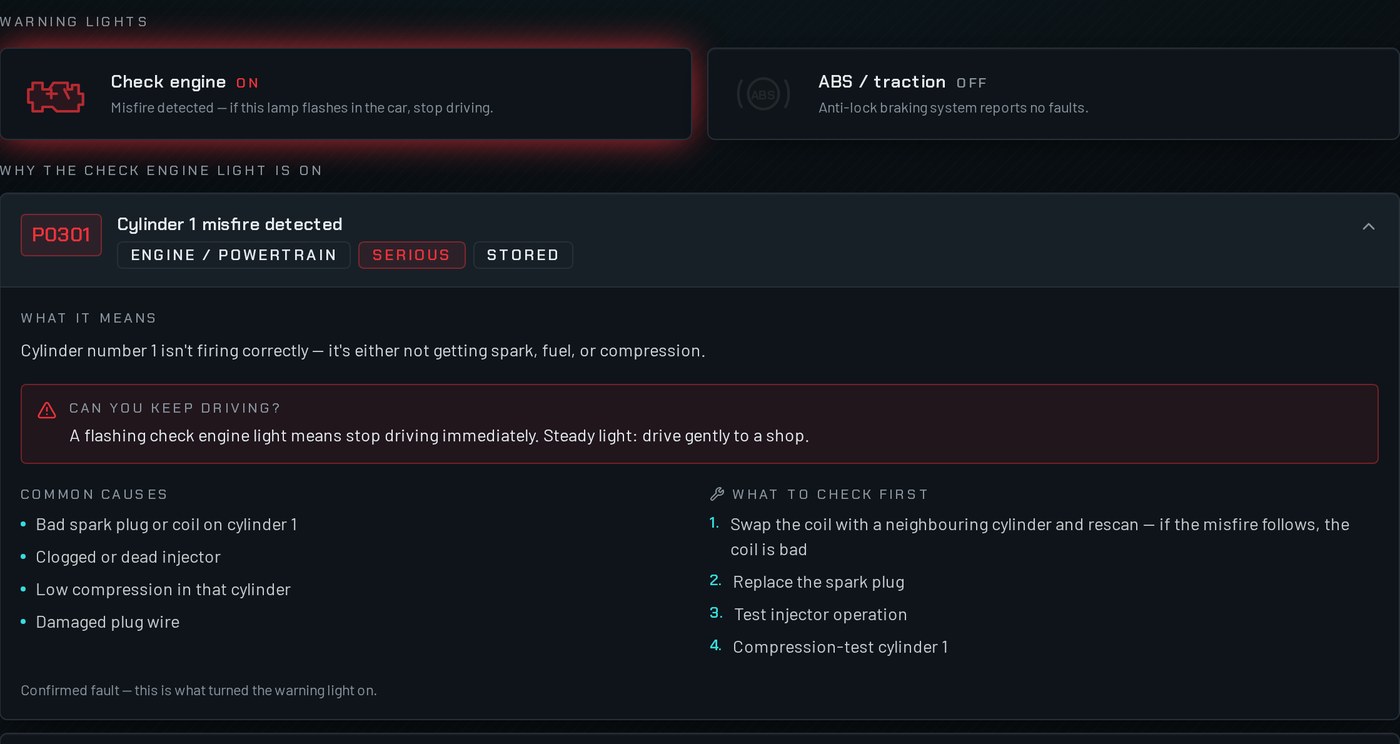Click the Cylinder 1 misfire detected title
Viewport: 1400px width, 744px height.
[230, 224]
